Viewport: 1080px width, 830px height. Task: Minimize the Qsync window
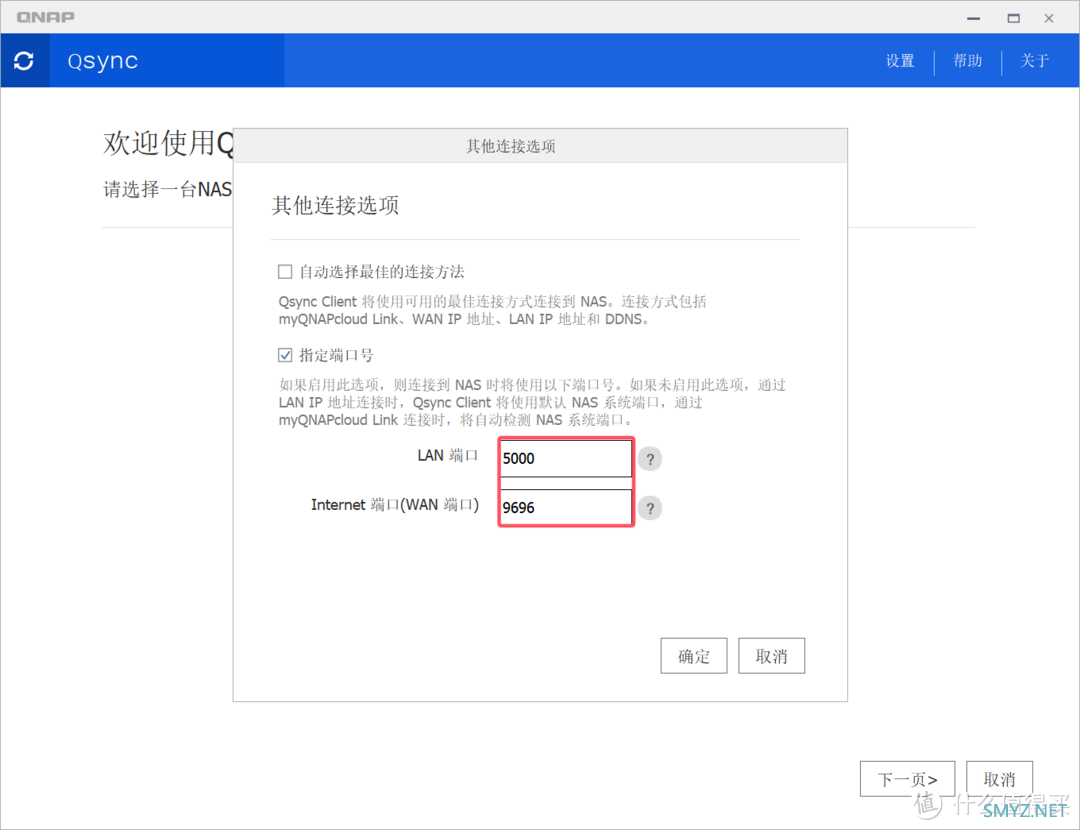tap(973, 18)
